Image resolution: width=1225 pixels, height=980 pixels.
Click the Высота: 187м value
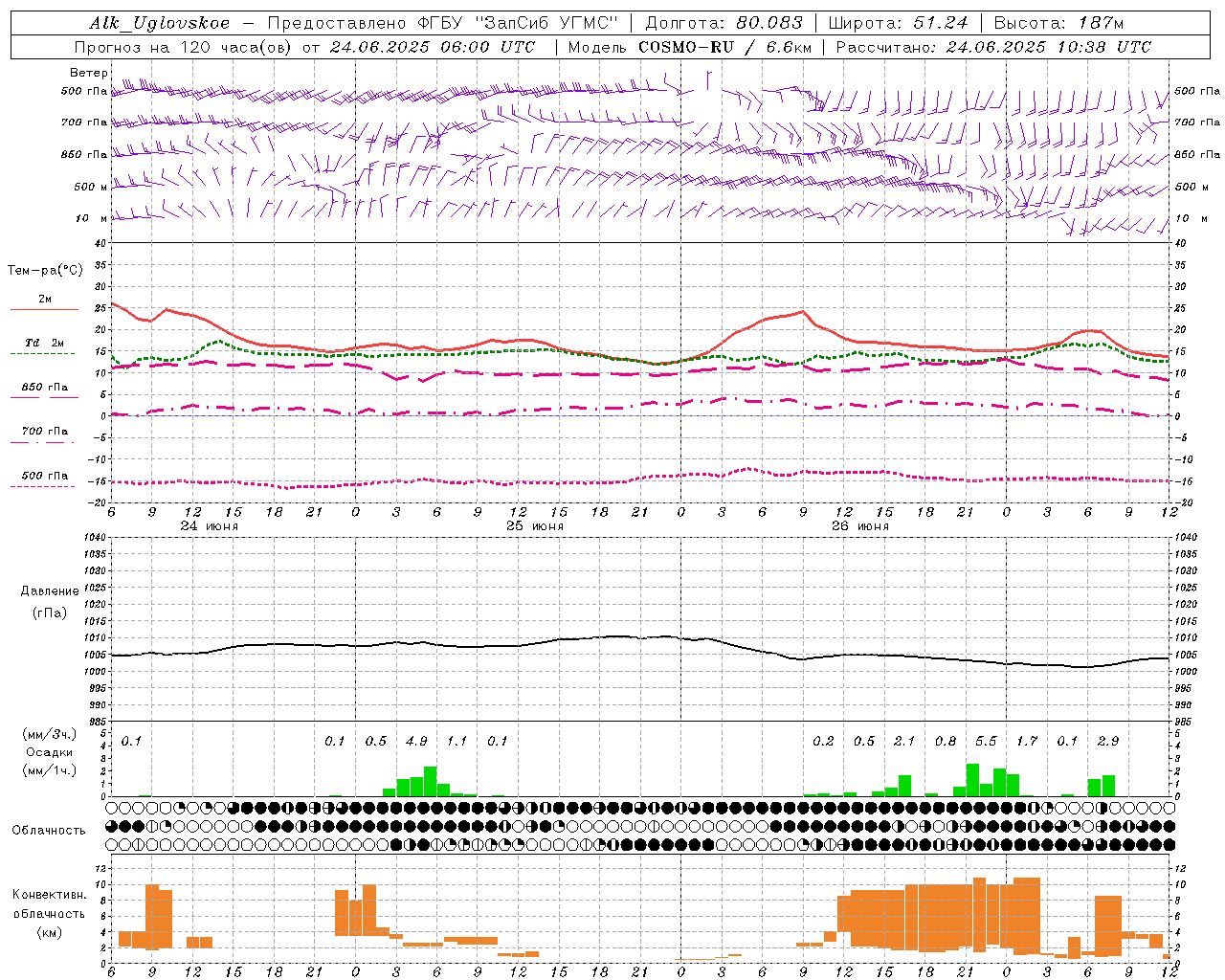[1058, 23]
